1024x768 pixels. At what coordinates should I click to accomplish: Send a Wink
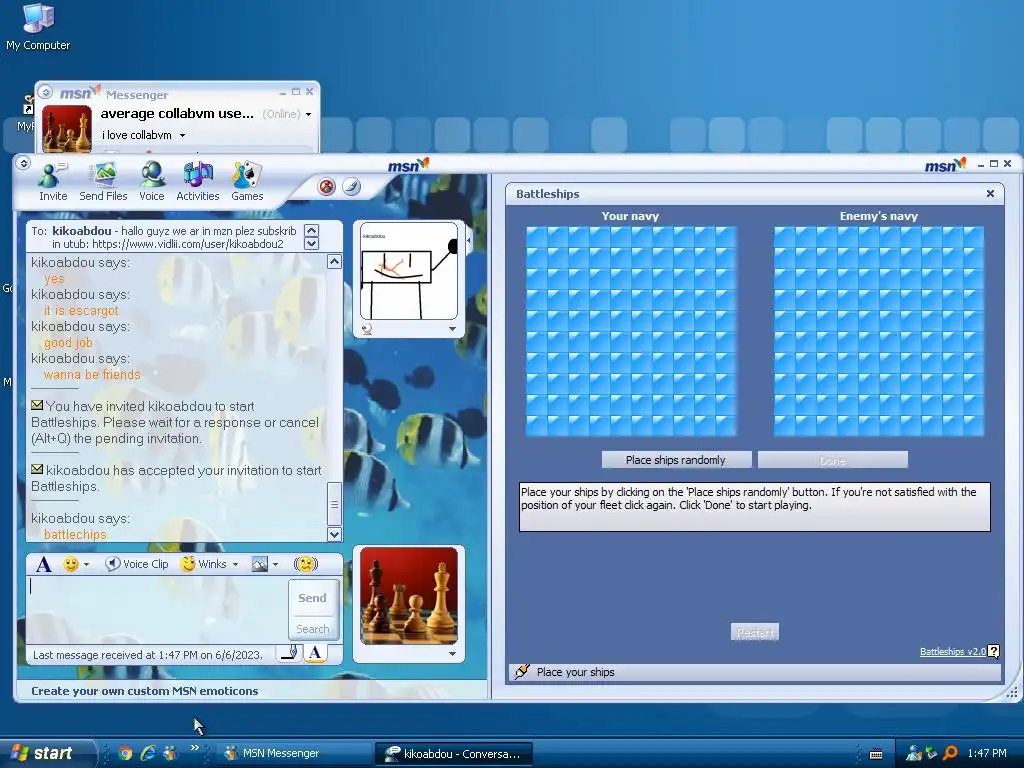204,564
